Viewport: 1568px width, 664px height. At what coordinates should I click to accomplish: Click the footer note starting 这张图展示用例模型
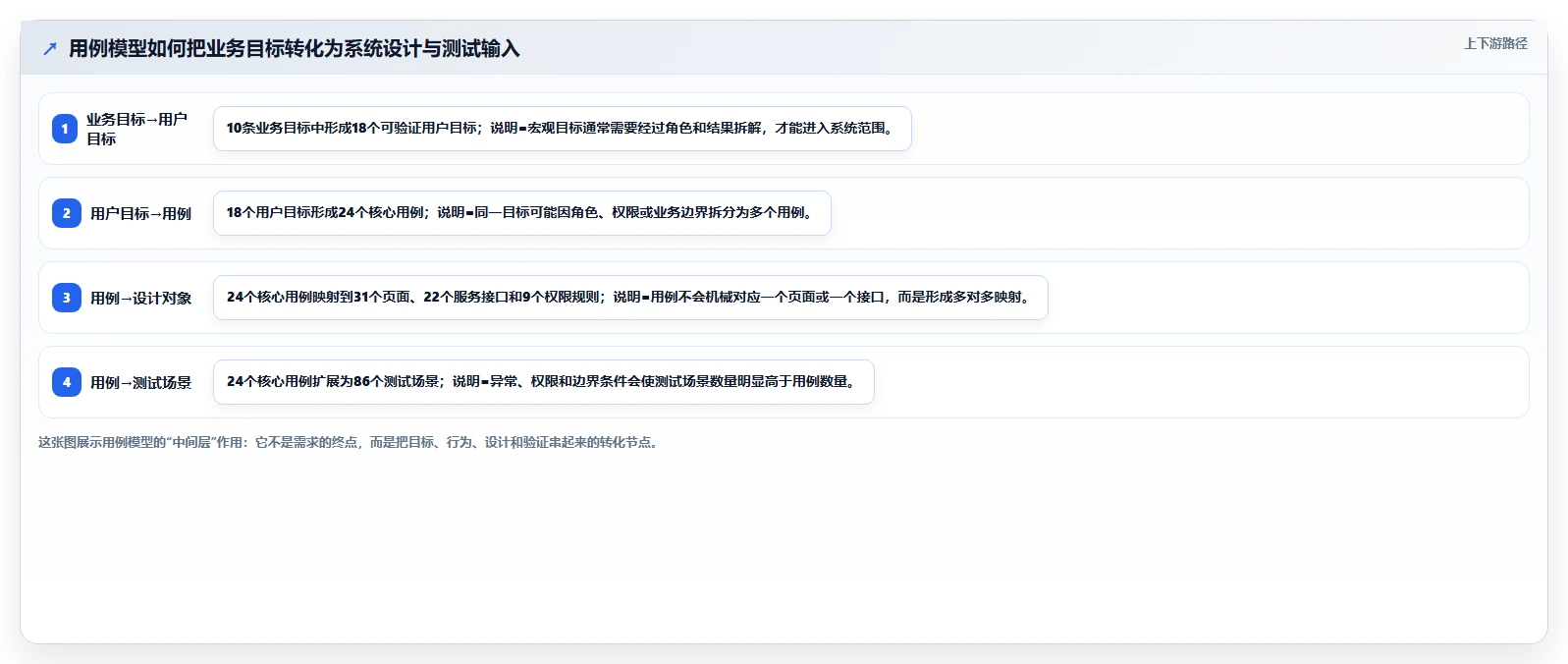[351, 442]
